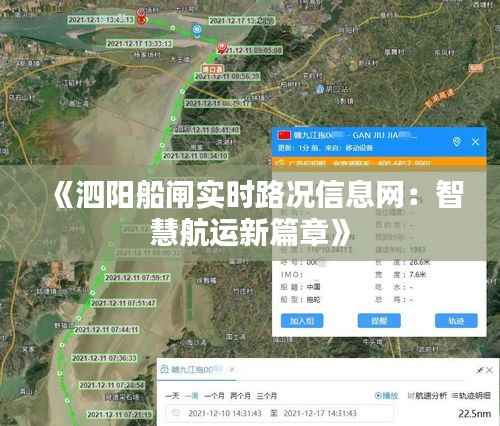Click the 22.5nm distance value

point(474,414)
